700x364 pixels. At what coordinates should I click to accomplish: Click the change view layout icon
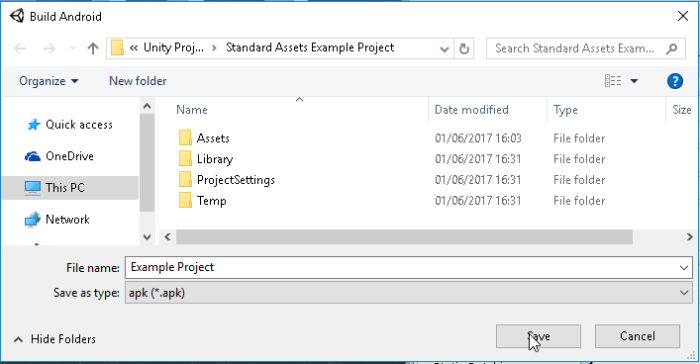click(x=612, y=81)
